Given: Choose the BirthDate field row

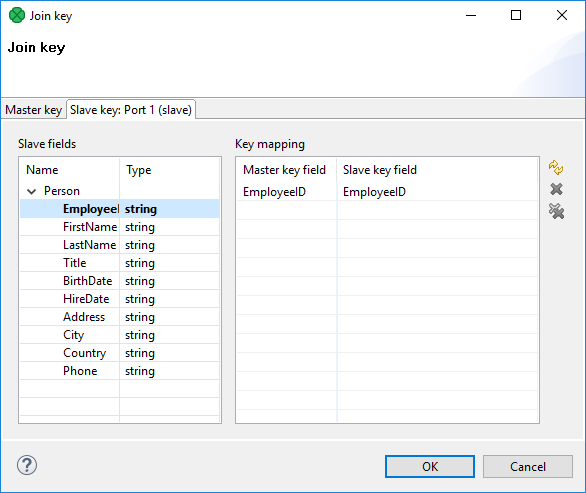Looking at the screenshot, I should click(120, 281).
